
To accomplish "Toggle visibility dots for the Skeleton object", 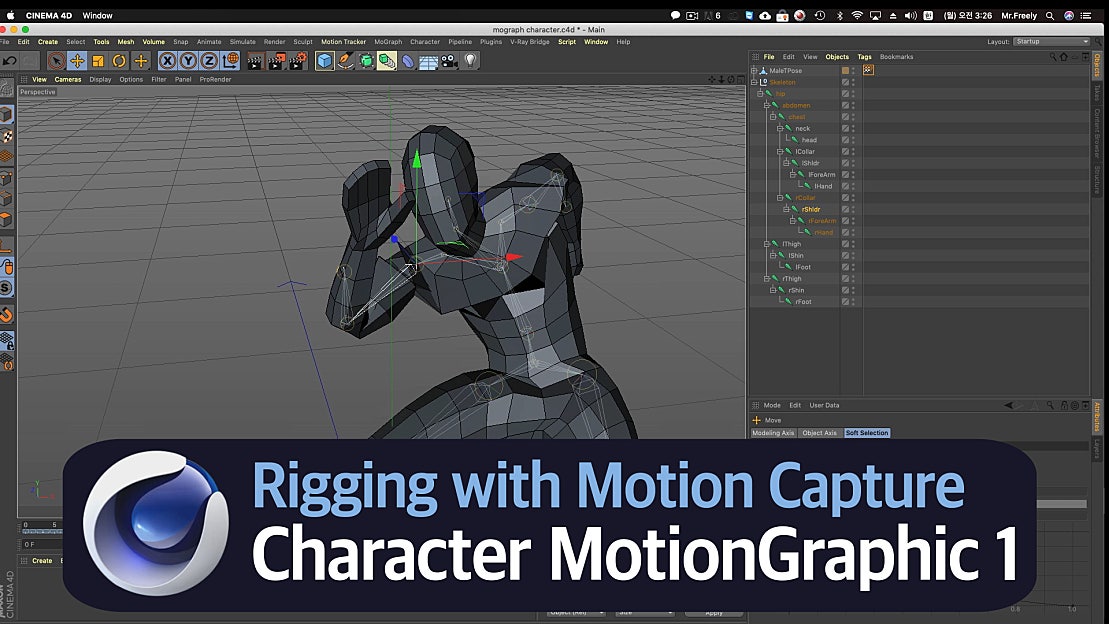I will [x=855, y=80].
